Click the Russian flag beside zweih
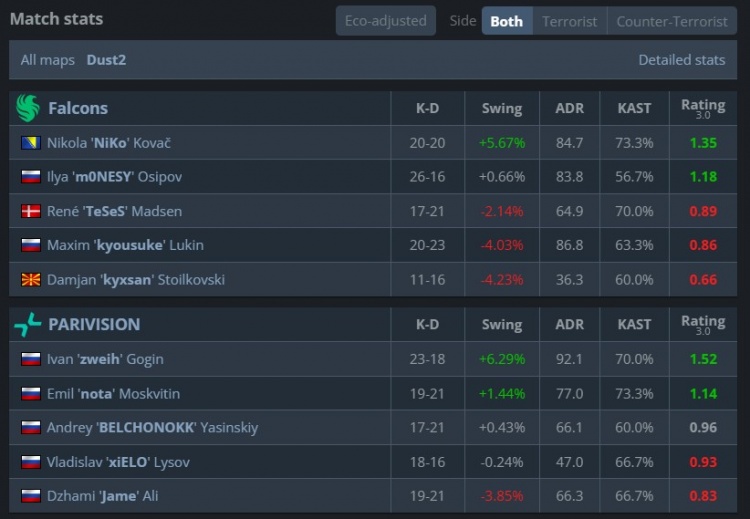 tap(30, 359)
